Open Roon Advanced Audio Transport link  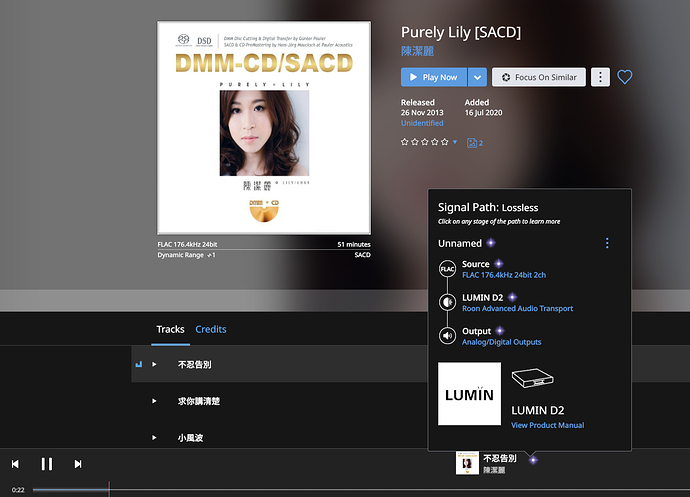click(x=518, y=309)
